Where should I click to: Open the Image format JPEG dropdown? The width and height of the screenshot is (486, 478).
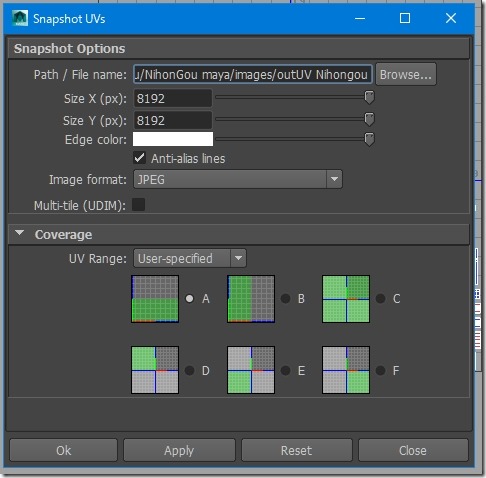point(238,179)
